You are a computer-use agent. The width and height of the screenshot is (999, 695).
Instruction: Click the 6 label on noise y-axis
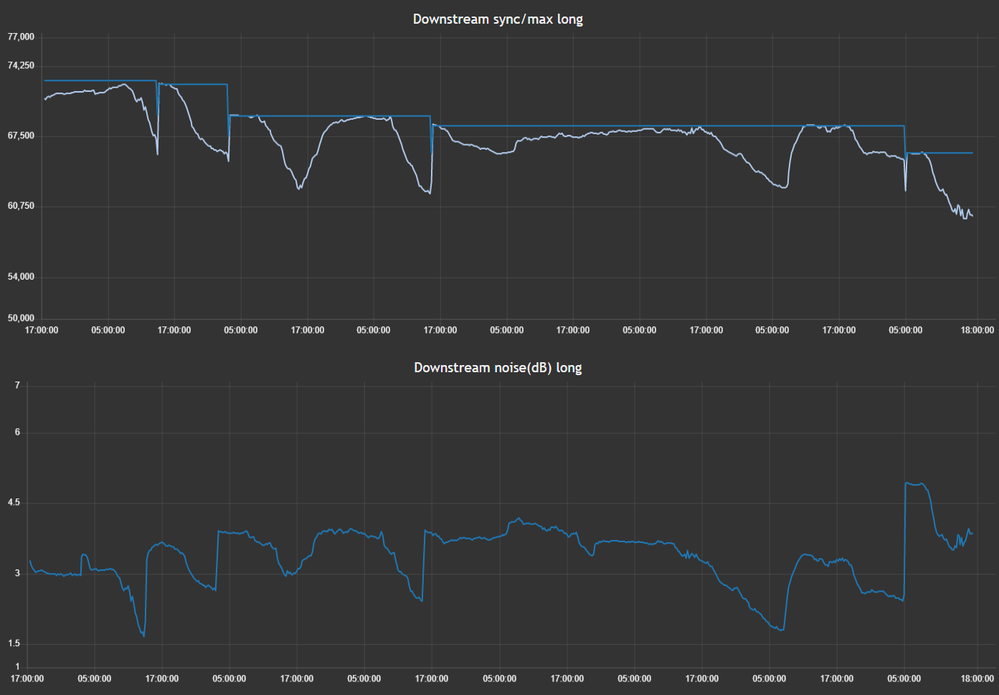17,433
